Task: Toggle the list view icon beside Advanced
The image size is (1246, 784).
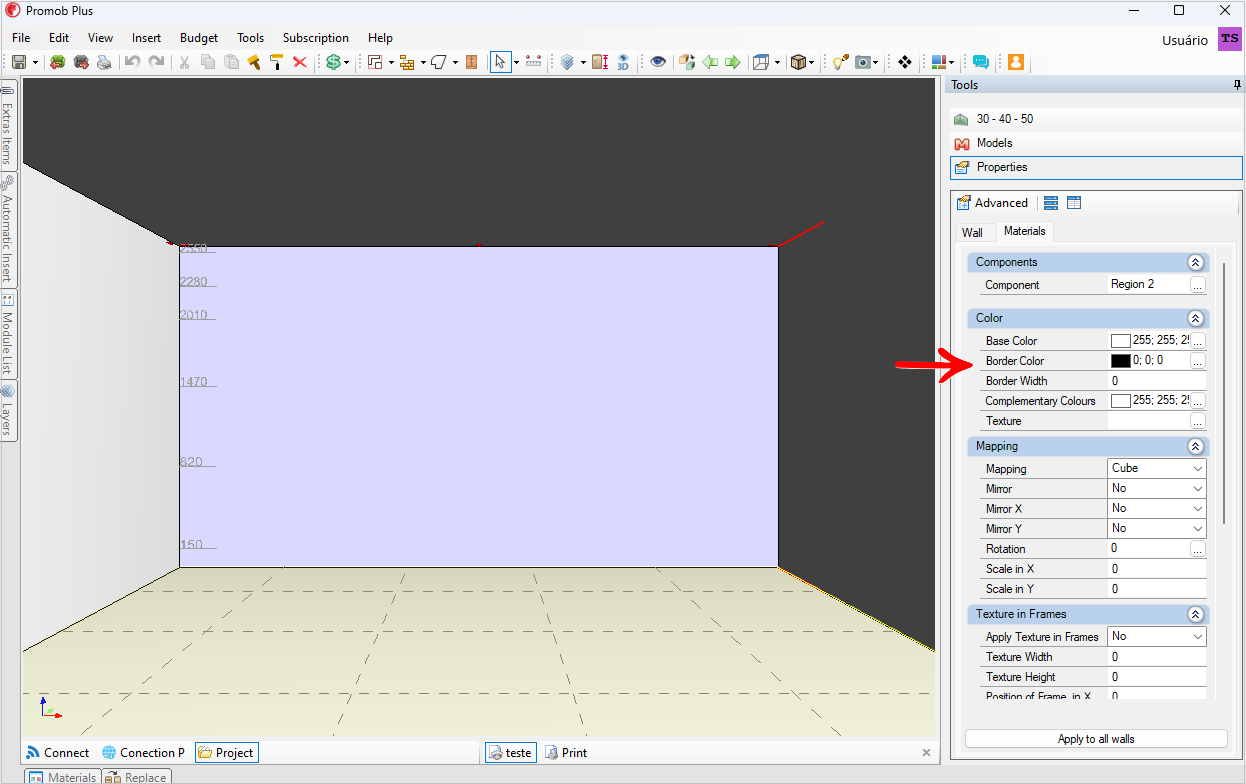Action: [1051, 203]
